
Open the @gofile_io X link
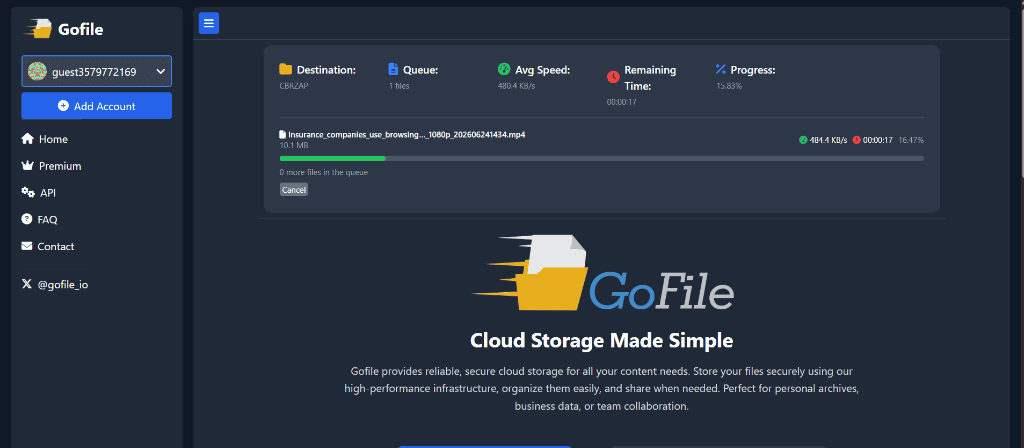(55, 285)
